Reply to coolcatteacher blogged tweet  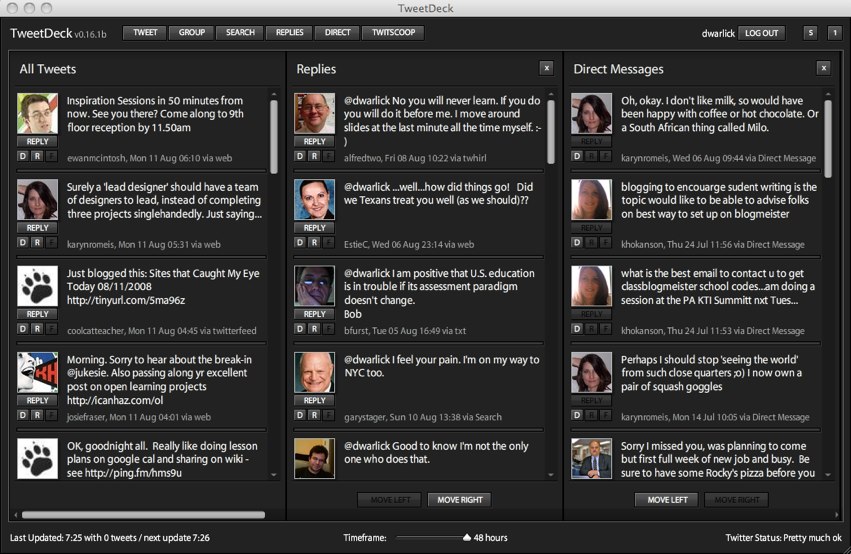tap(37, 314)
